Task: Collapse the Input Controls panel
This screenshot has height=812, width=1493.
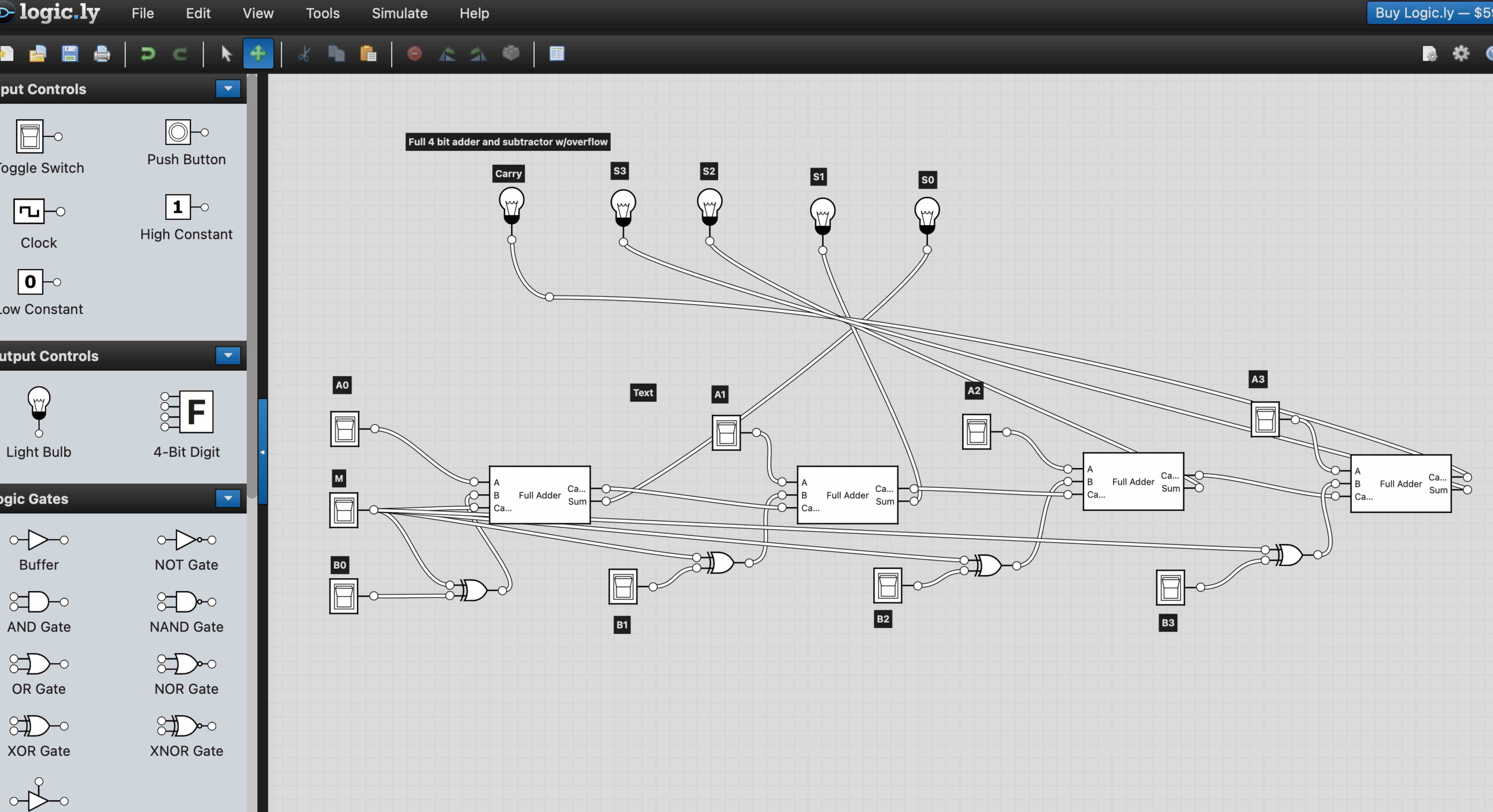Action: coord(228,89)
